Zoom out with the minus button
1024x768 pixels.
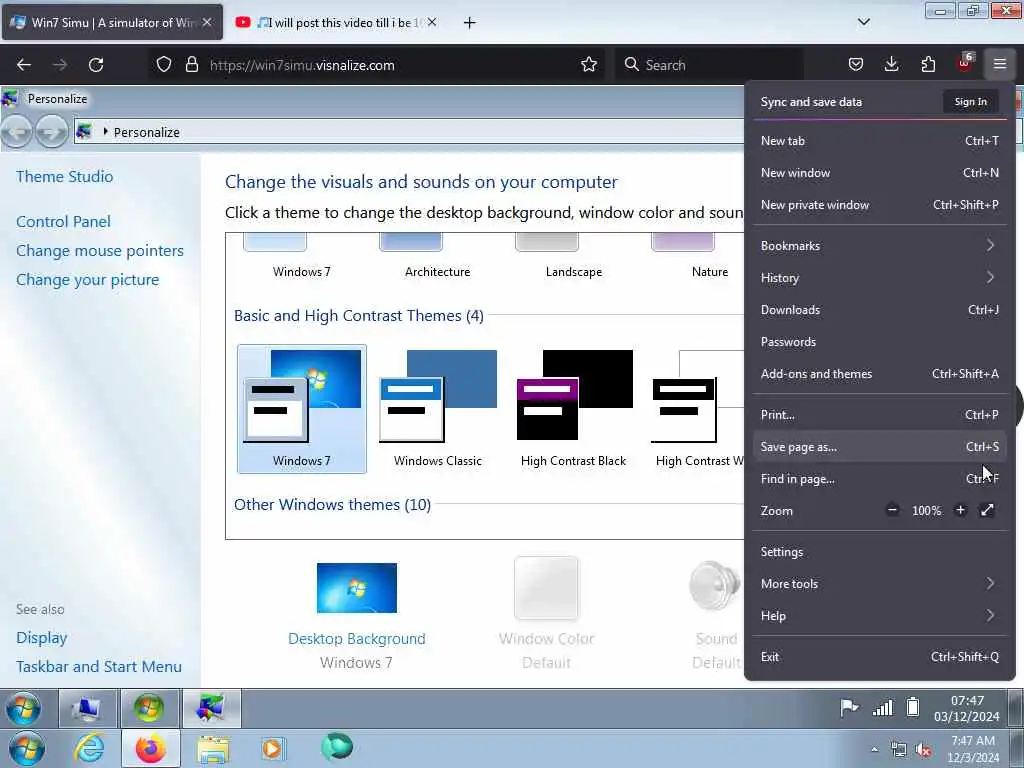(x=892, y=510)
